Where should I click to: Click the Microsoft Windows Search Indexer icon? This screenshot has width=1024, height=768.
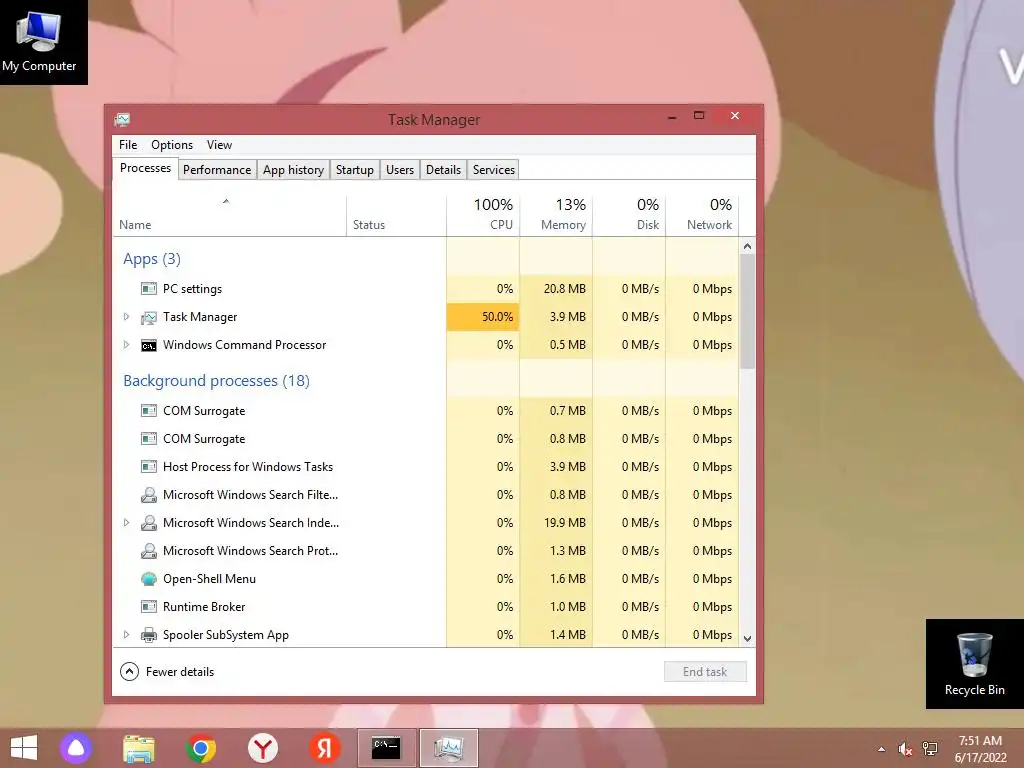click(149, 523)
